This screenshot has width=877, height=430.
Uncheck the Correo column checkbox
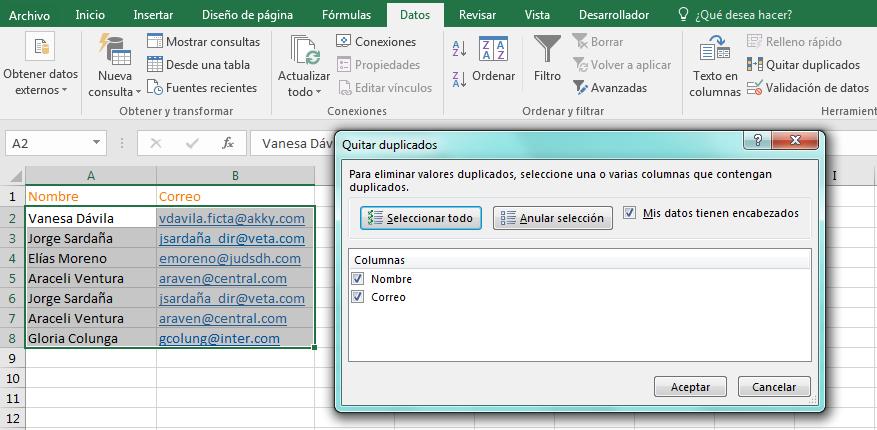click(358, 297)
